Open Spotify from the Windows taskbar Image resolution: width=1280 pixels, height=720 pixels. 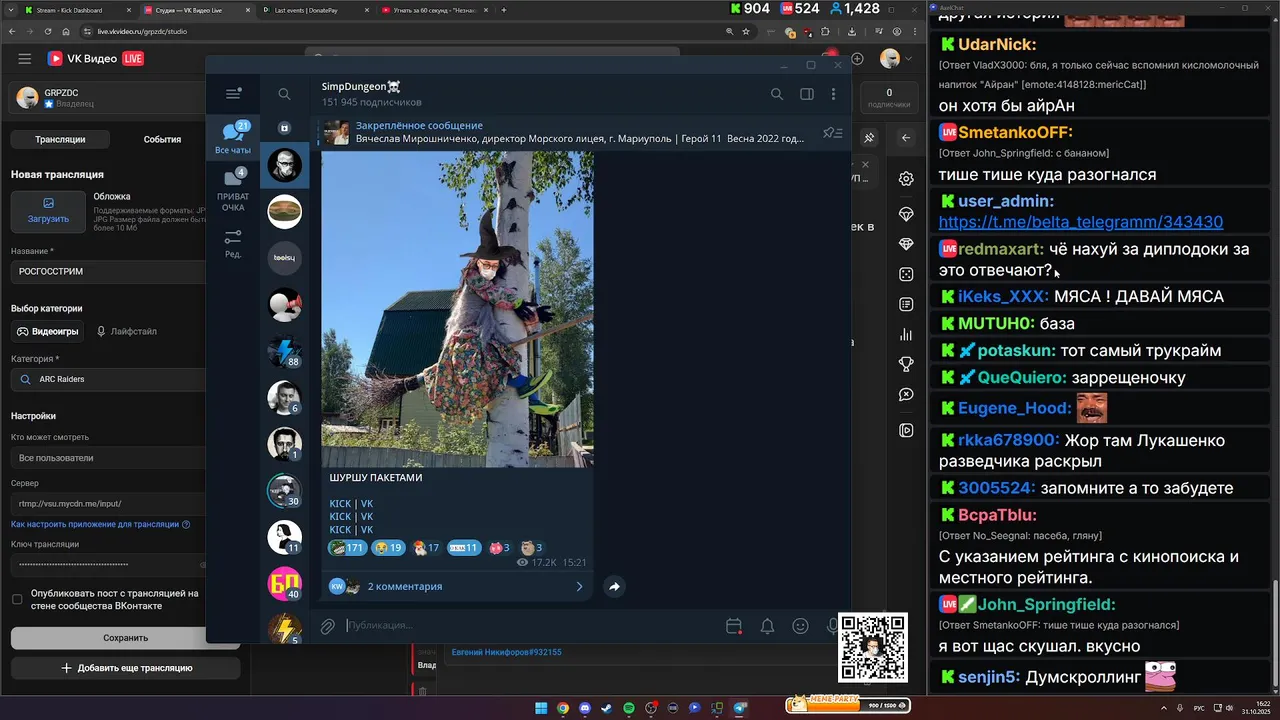click(x=629, y=708)
